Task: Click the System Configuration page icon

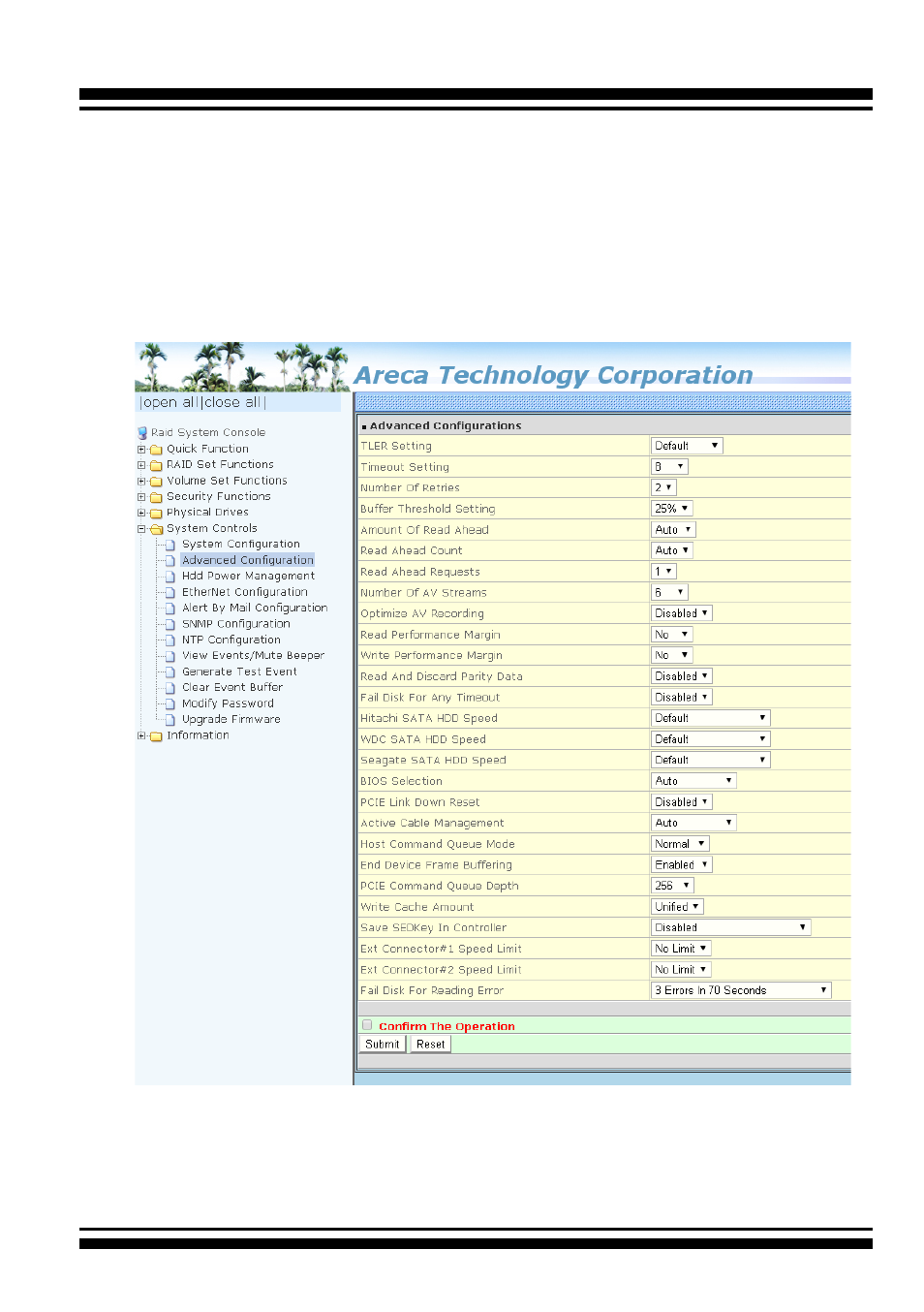Action: pyautogui.click(x=170, y=545)
